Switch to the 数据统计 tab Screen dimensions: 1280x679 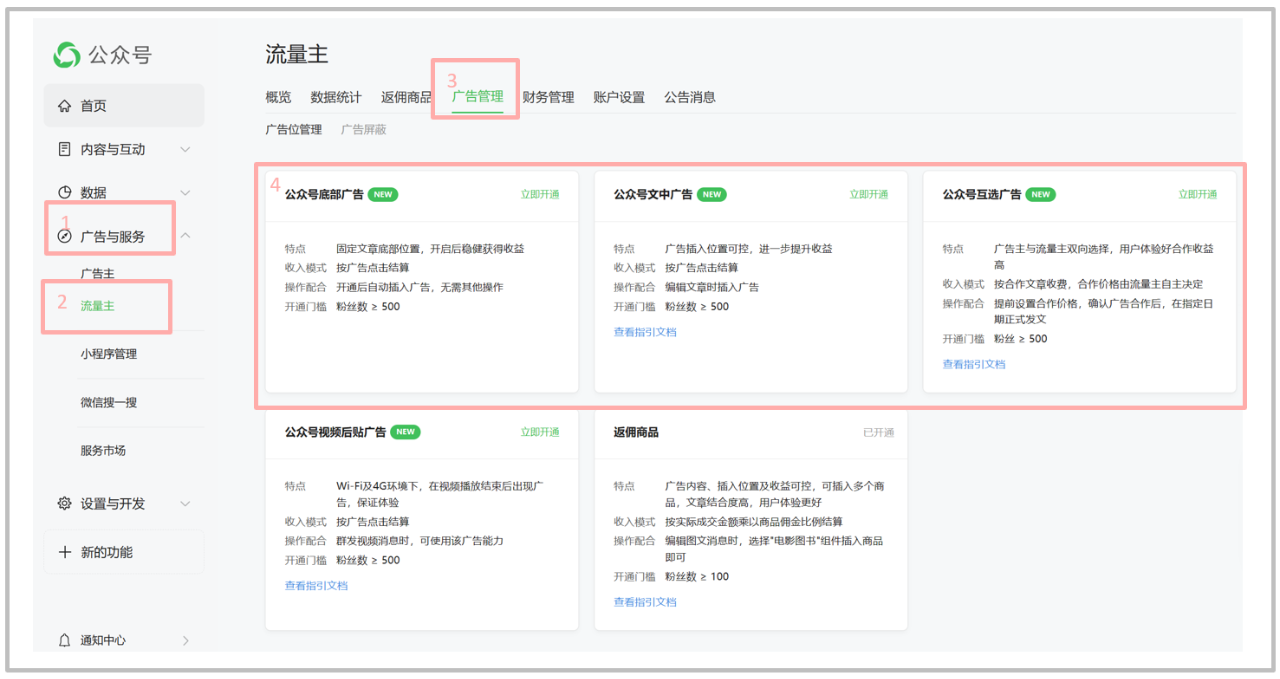pos(336,97)
